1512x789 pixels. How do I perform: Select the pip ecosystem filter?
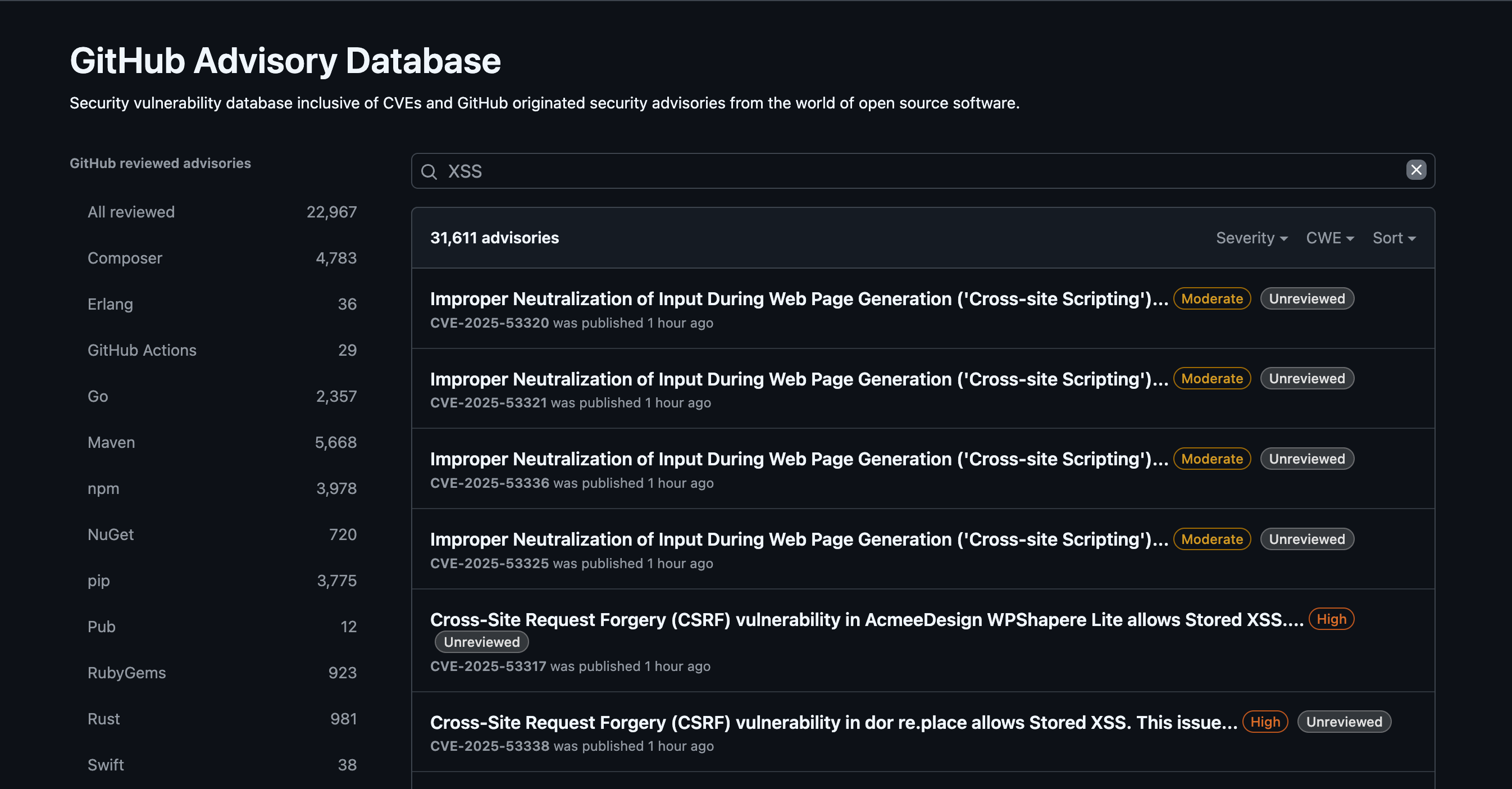(98, 581)
